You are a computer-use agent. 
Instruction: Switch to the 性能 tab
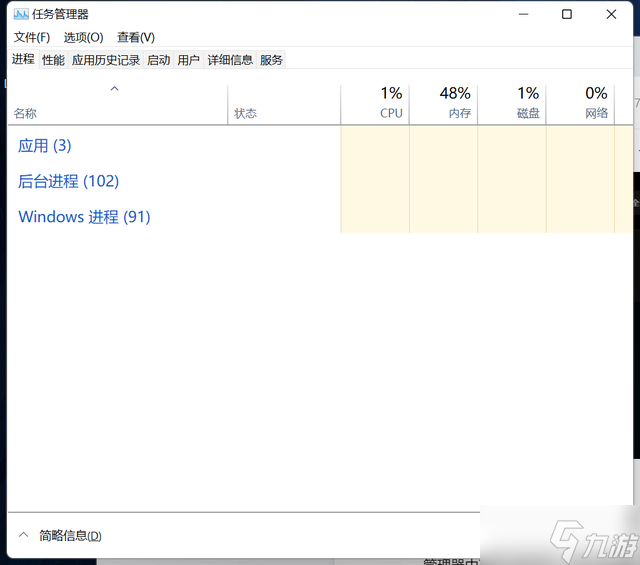pyautogui.click(x=53, y=60)
